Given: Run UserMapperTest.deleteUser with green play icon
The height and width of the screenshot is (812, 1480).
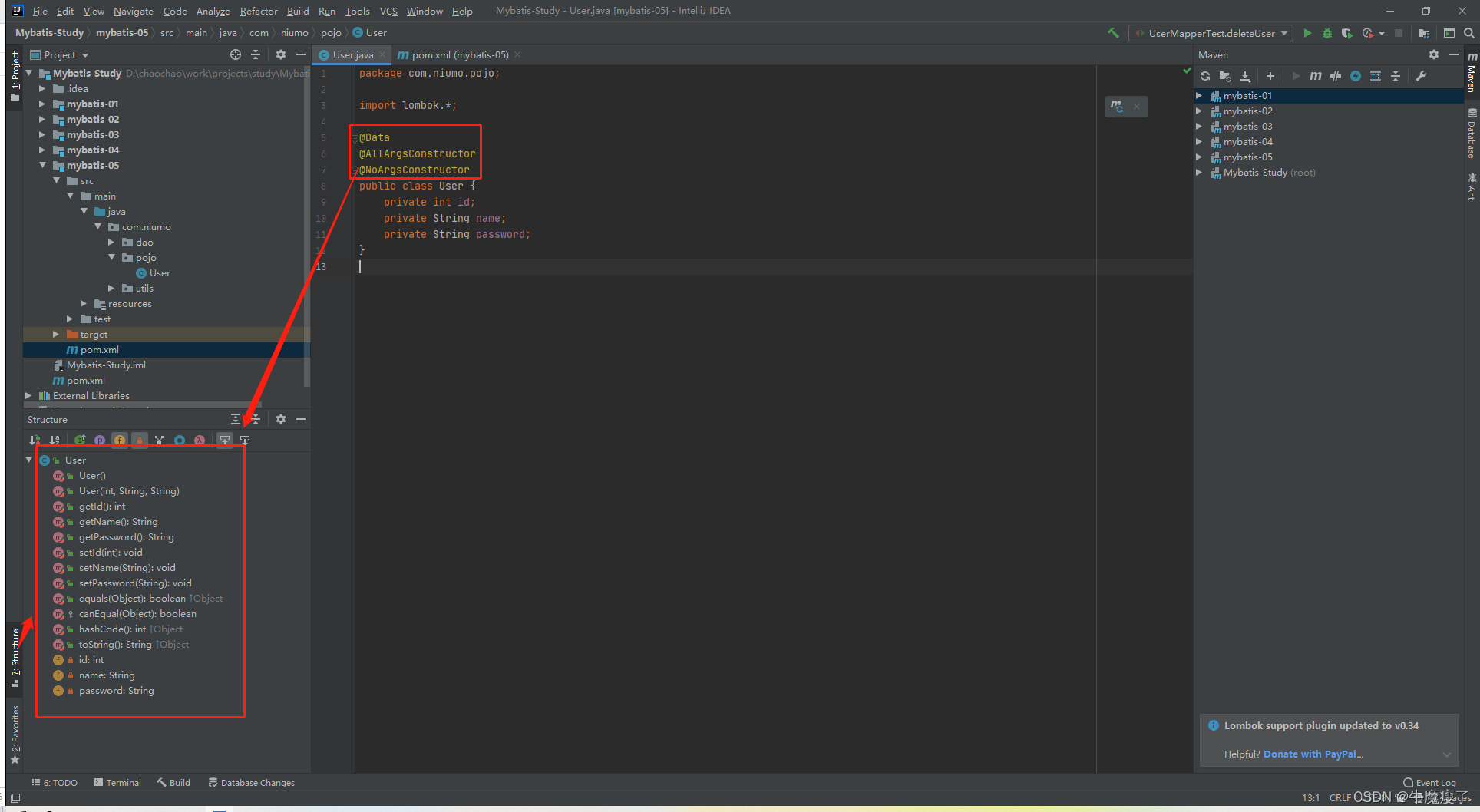Looking at the screenshot, I should (x=1307, y=33).
